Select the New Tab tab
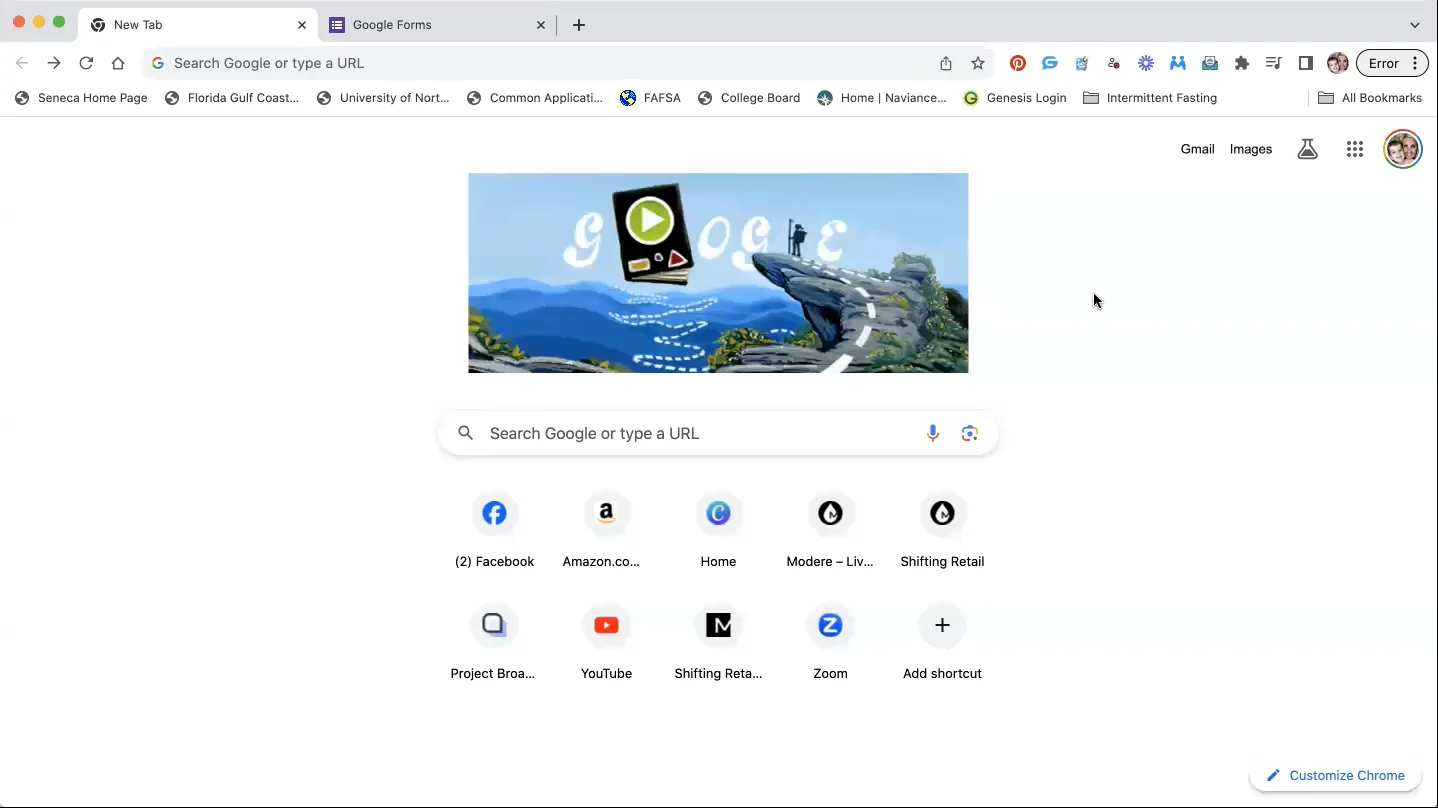The height and width of the screenshot is (808, 1438). [x=198, y=25]
